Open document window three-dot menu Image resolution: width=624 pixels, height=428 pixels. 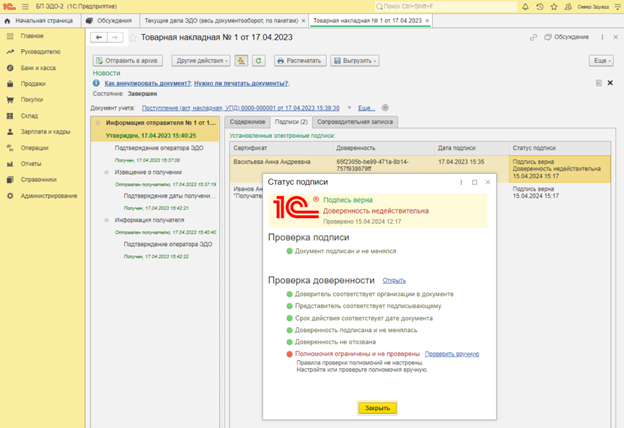[x=602, y=37]
